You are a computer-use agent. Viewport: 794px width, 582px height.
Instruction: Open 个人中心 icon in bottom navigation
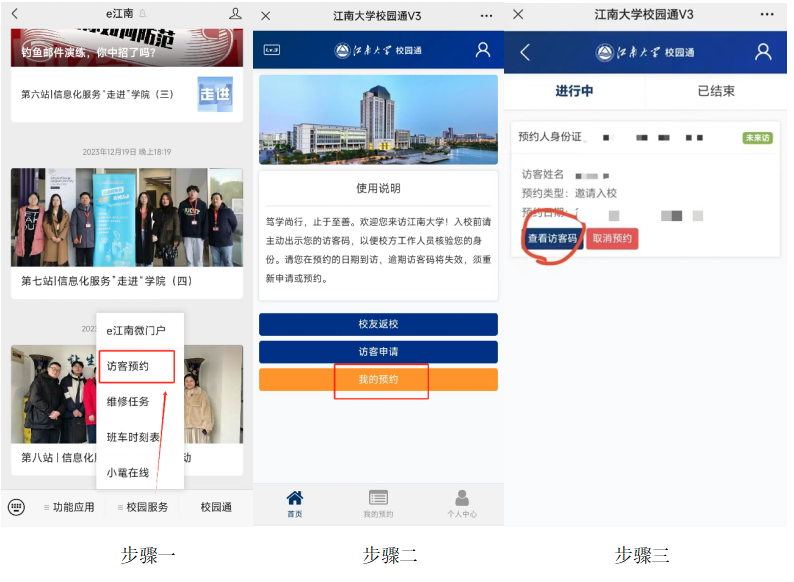(x=461, y=502)
